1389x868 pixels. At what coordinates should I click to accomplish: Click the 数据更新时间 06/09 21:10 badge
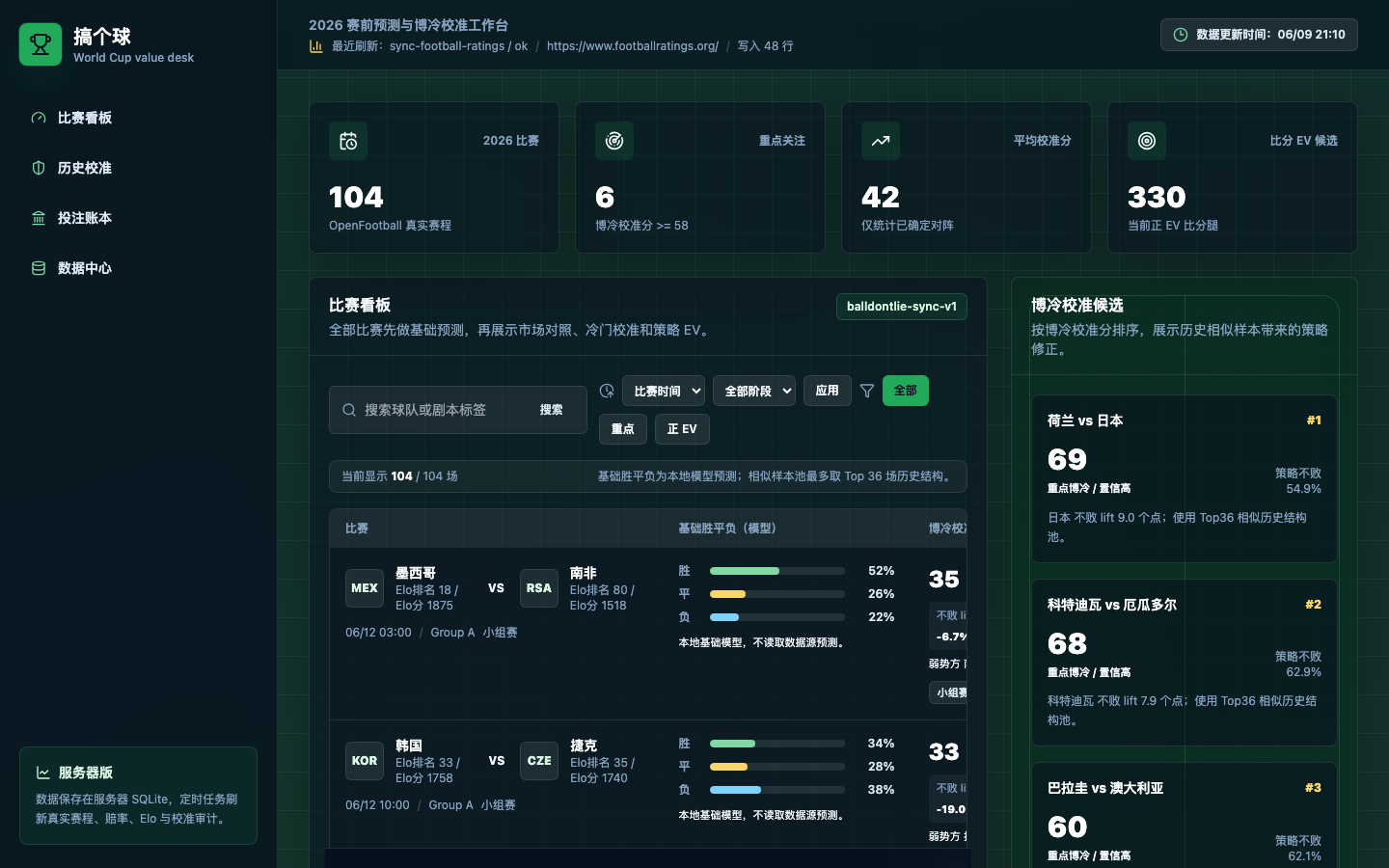click(1259, 35)
